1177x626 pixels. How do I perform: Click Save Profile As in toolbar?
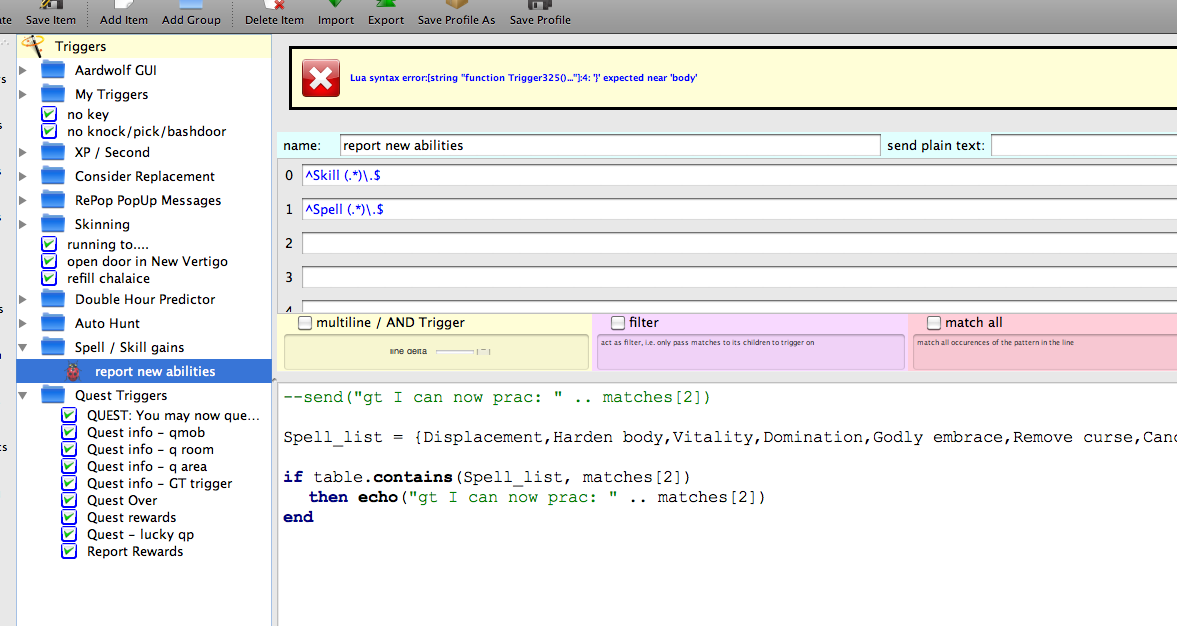pyautogui.click(x=456, y=14)
